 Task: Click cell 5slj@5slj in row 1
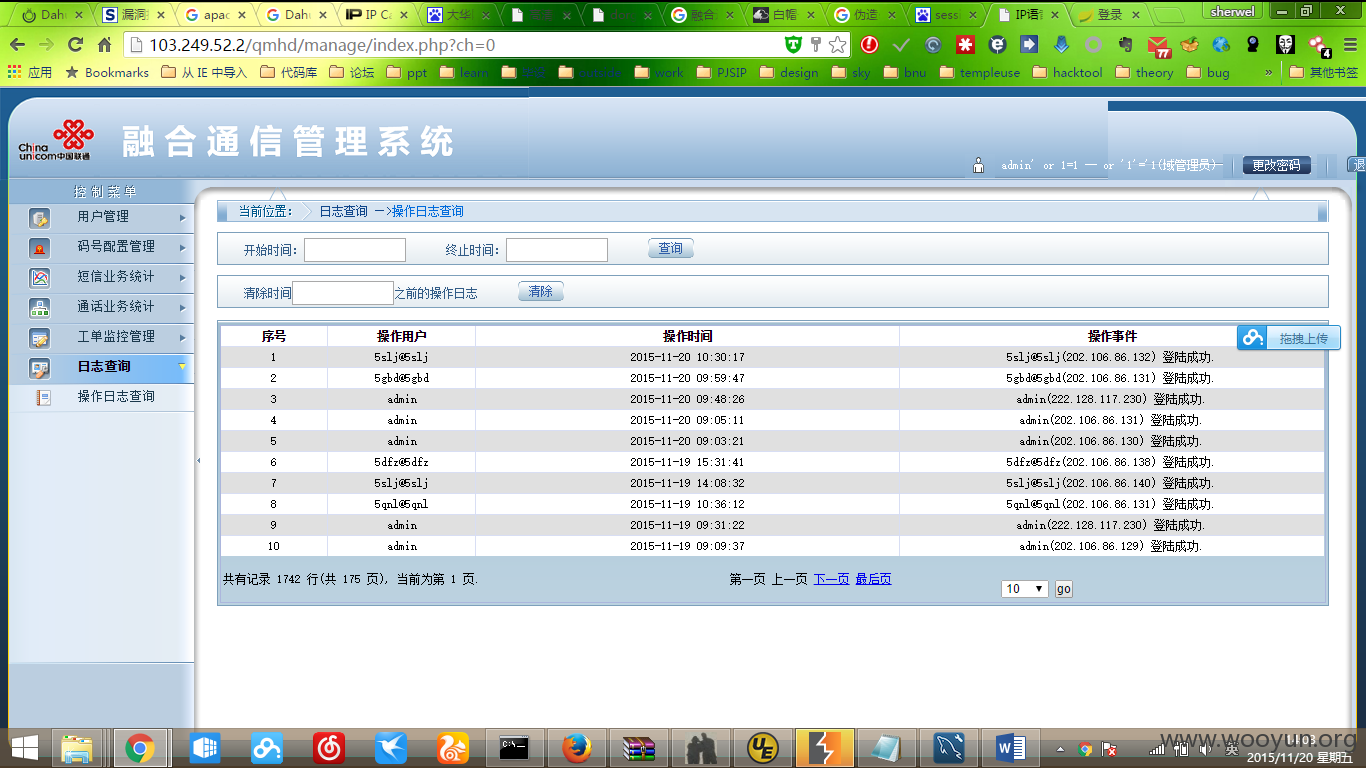coord(401,357)
